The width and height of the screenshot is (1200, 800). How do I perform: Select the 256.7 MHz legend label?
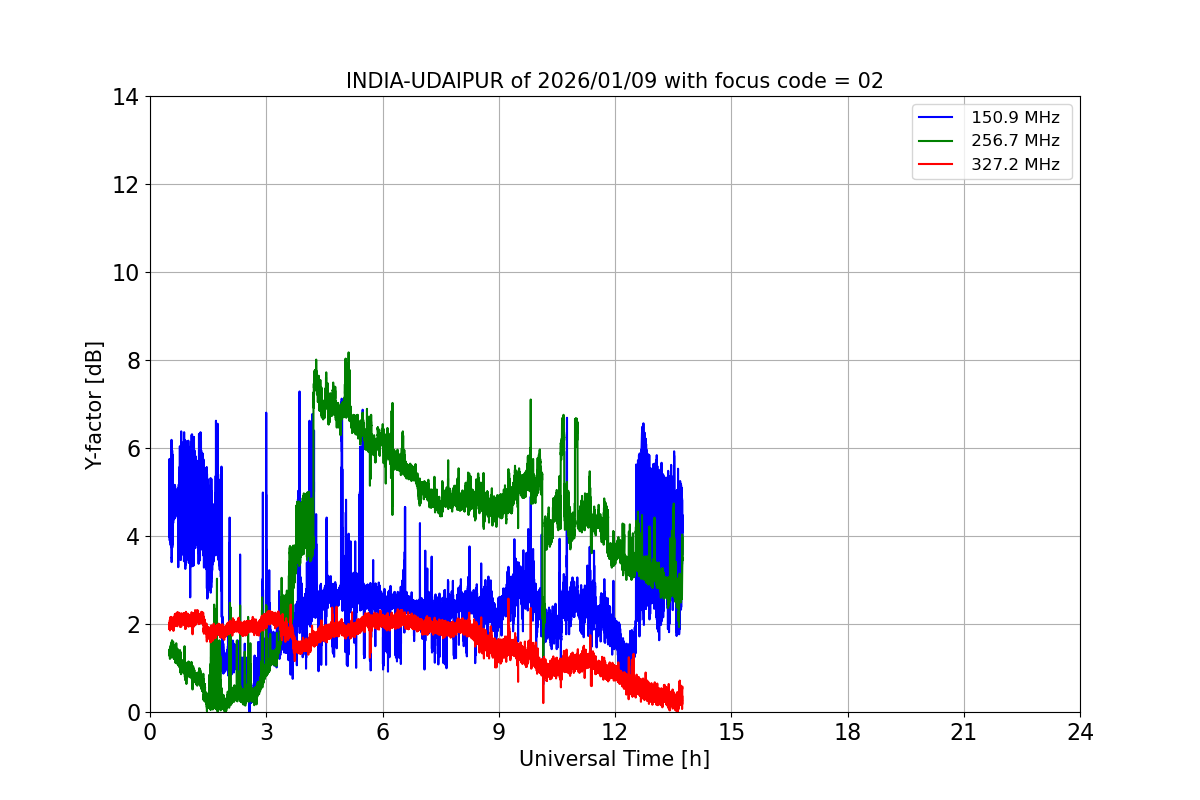click(1015, 141)
